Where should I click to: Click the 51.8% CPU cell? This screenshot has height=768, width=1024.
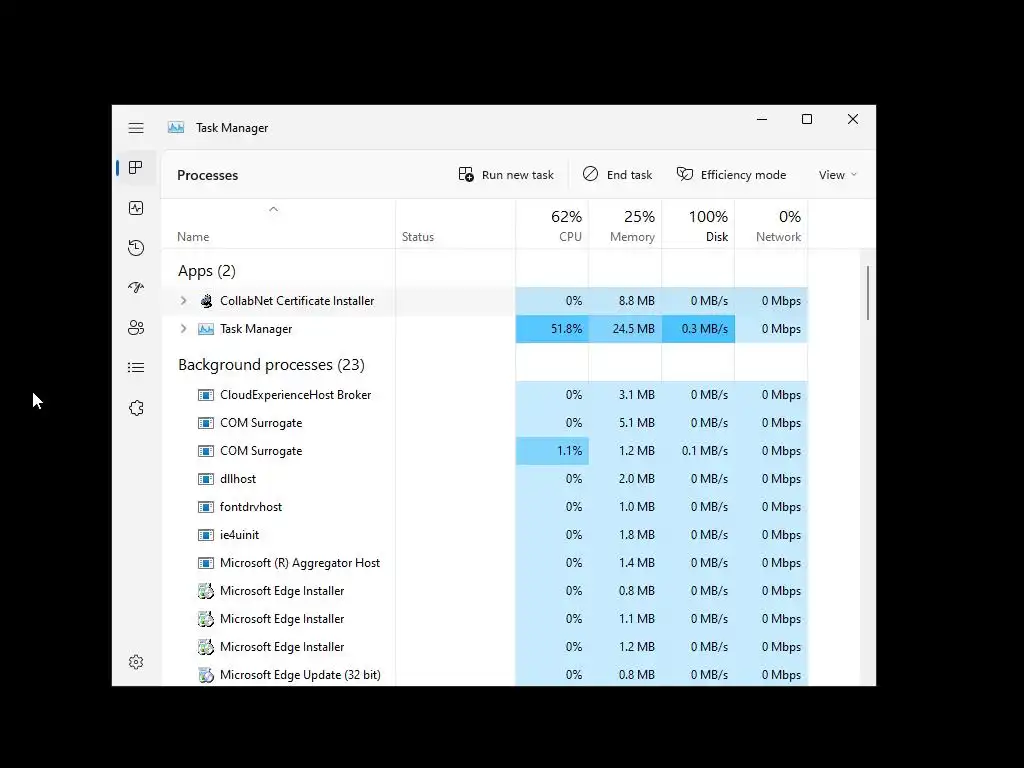click(552, 329)
